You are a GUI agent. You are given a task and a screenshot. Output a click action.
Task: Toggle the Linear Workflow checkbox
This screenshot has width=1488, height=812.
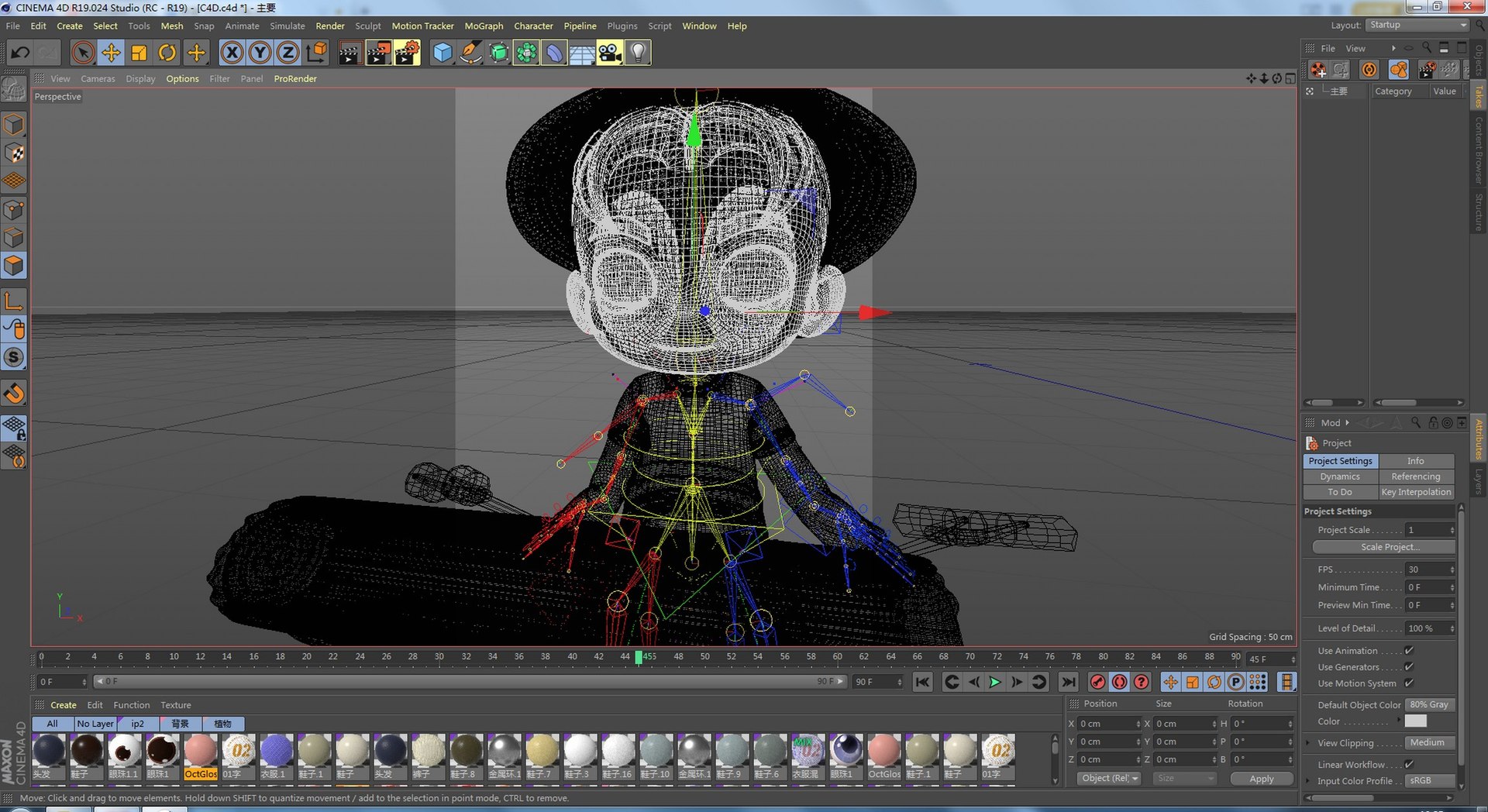point(1409,765)
